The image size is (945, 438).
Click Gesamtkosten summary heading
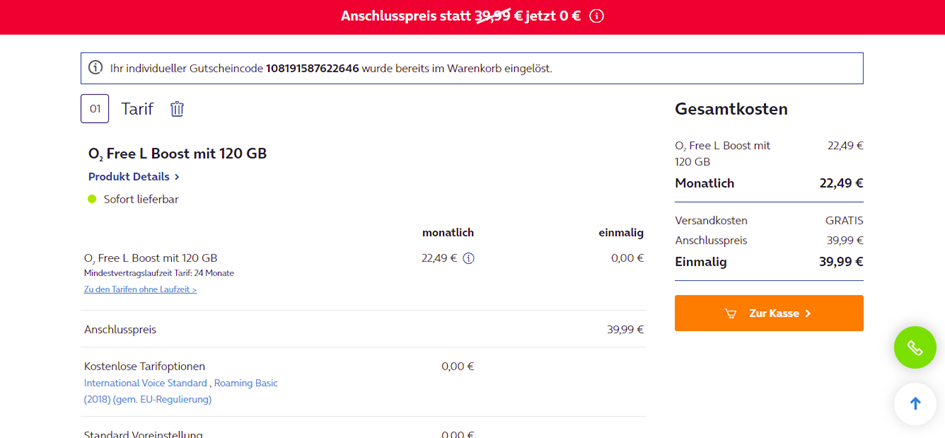click(731, 109)
